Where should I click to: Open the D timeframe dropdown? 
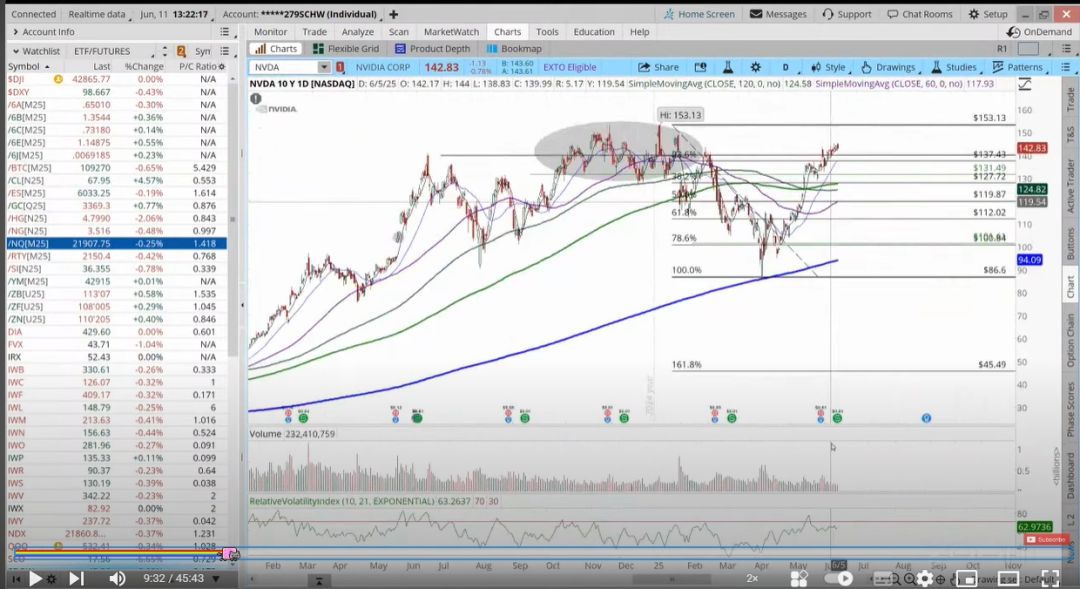(786, 67)
